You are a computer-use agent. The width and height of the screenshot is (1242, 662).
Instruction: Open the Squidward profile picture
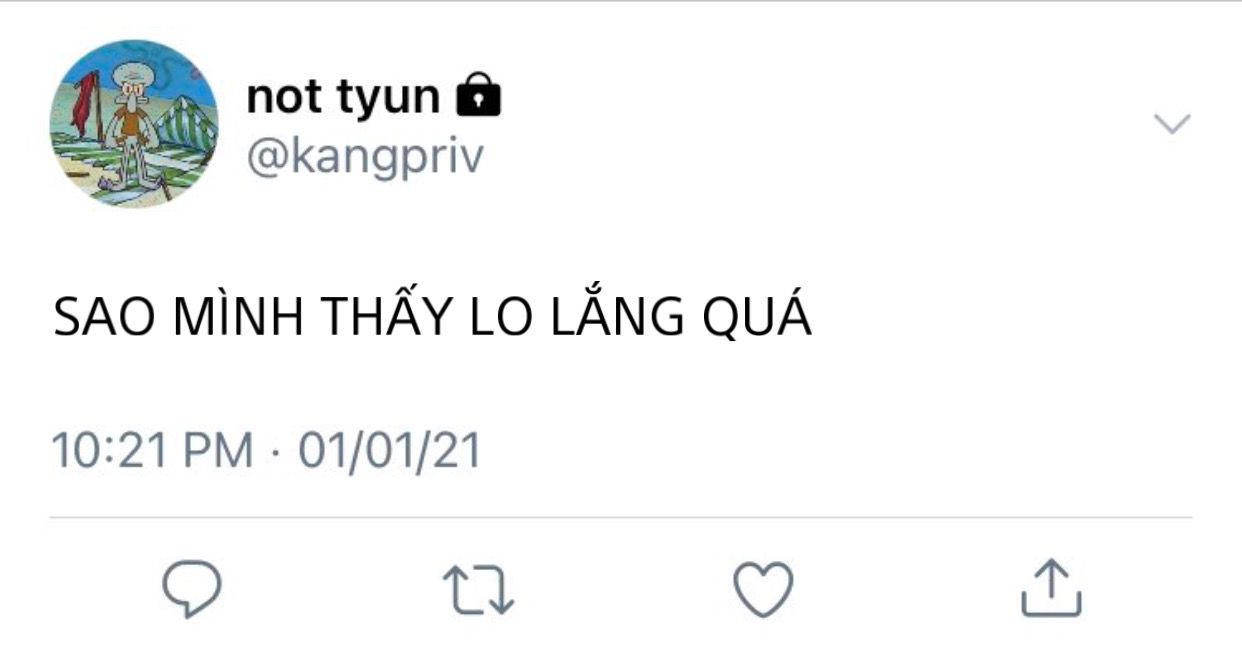tap(134, 123)
